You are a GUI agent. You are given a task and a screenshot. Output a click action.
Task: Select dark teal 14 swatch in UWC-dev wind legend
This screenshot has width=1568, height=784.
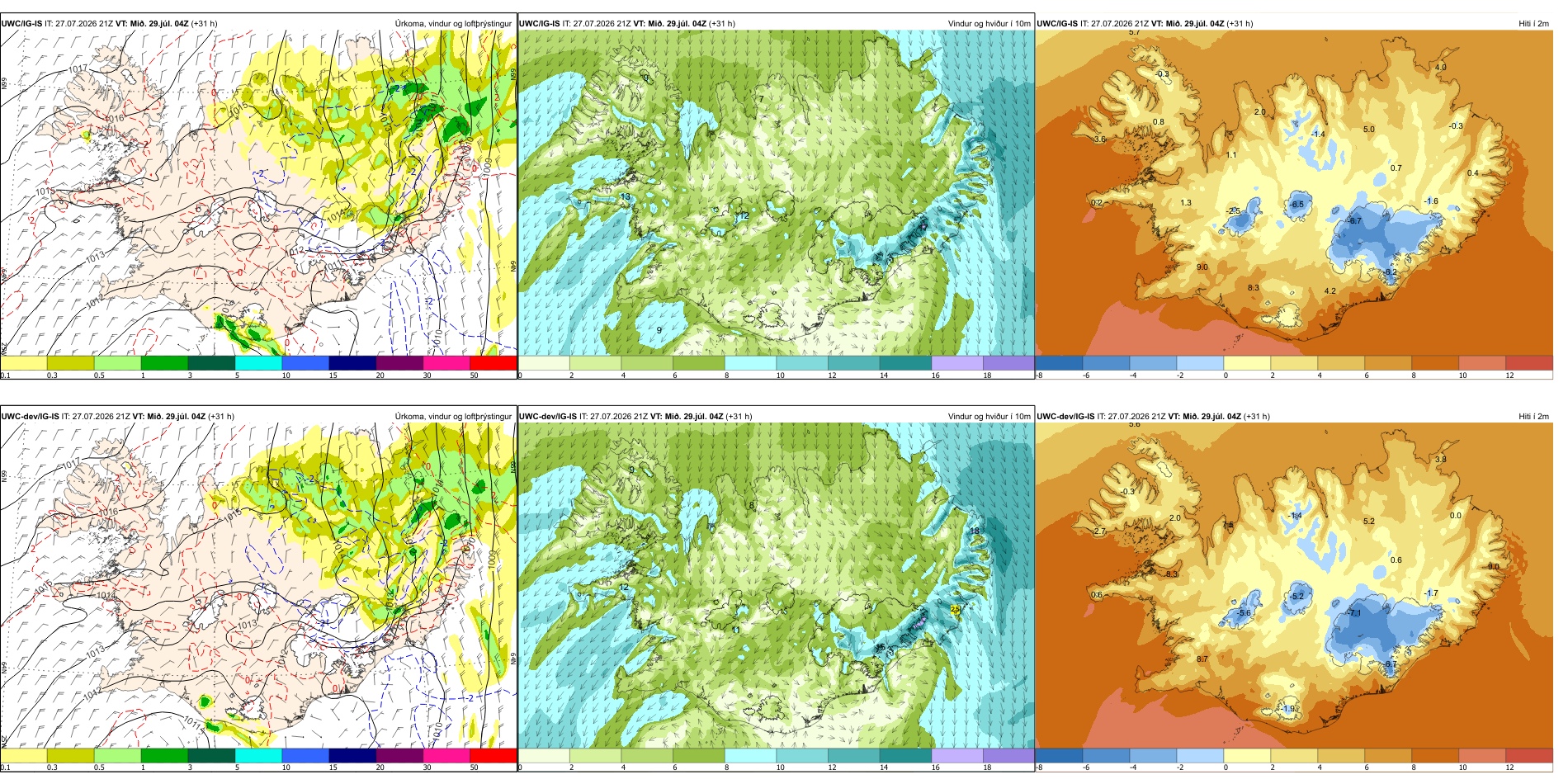[x=905, y=754]
